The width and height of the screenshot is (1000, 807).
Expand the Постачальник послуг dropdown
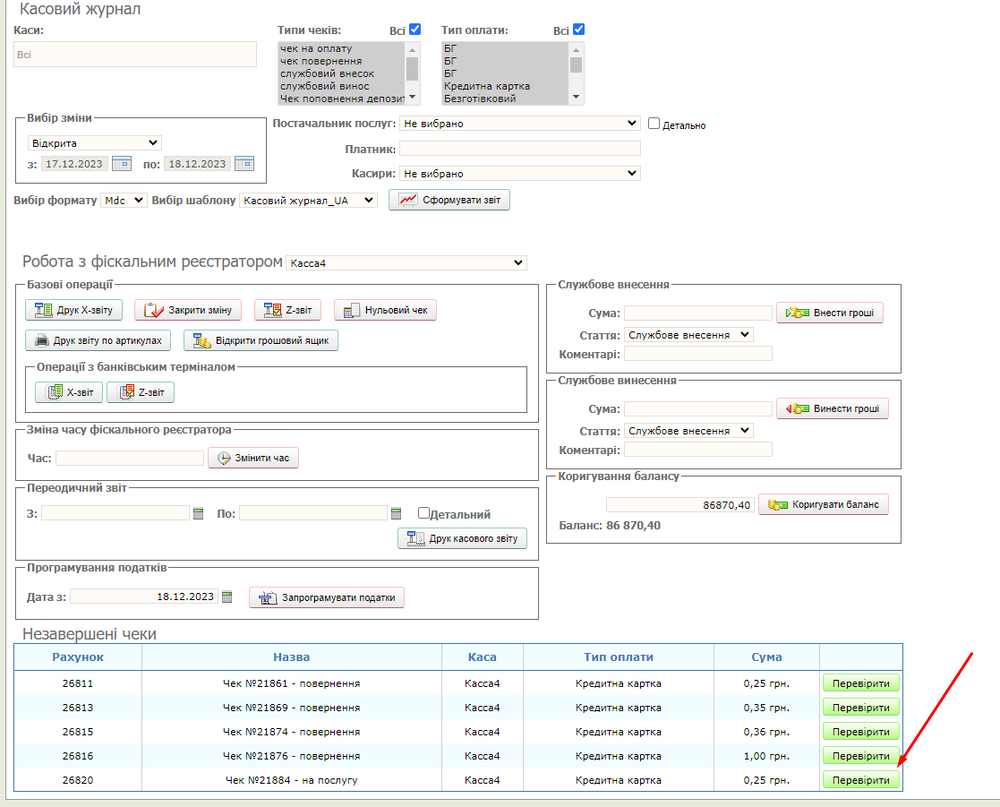[519, 124]
